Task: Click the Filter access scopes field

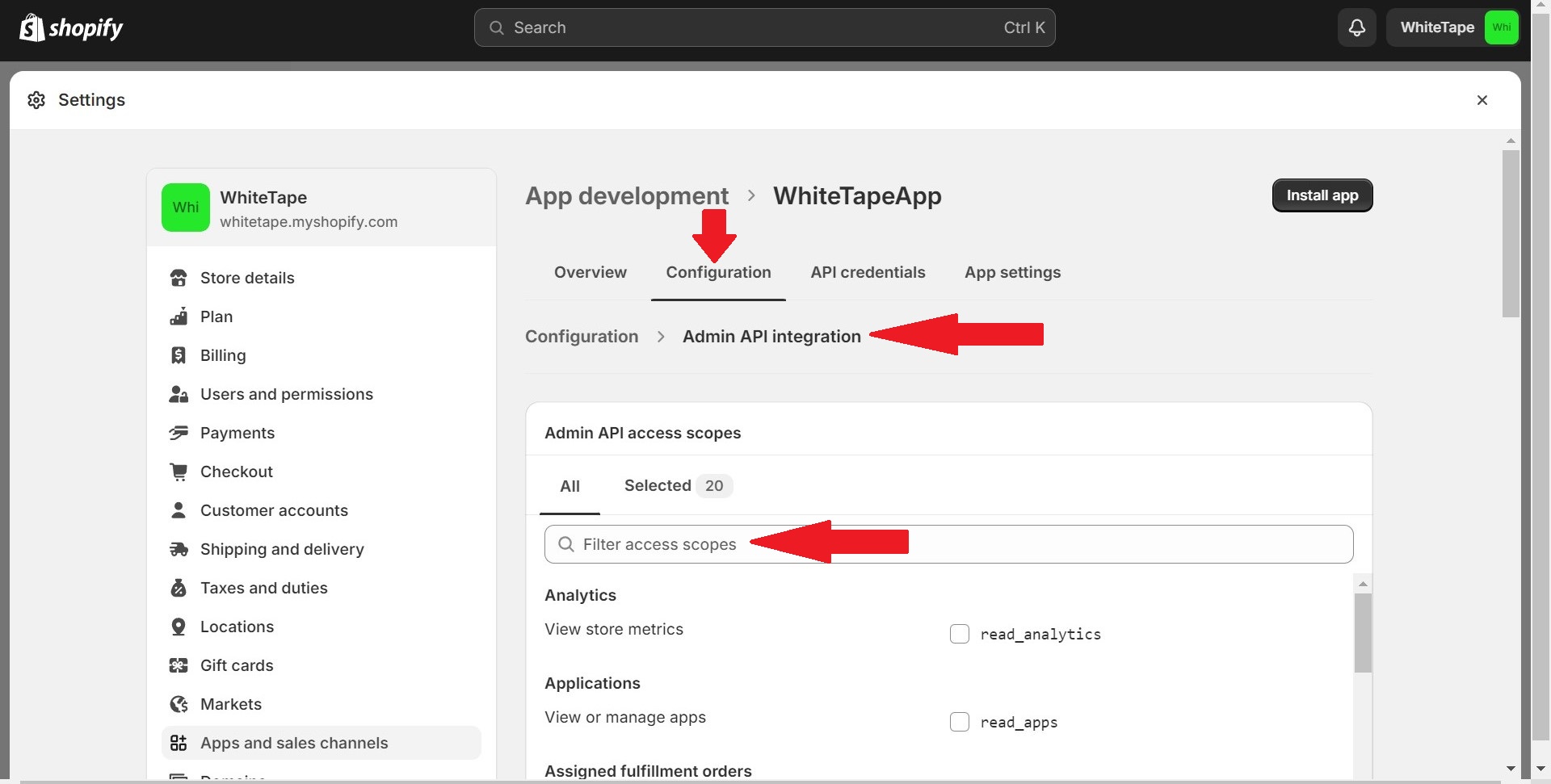Action: pos(948,544)
